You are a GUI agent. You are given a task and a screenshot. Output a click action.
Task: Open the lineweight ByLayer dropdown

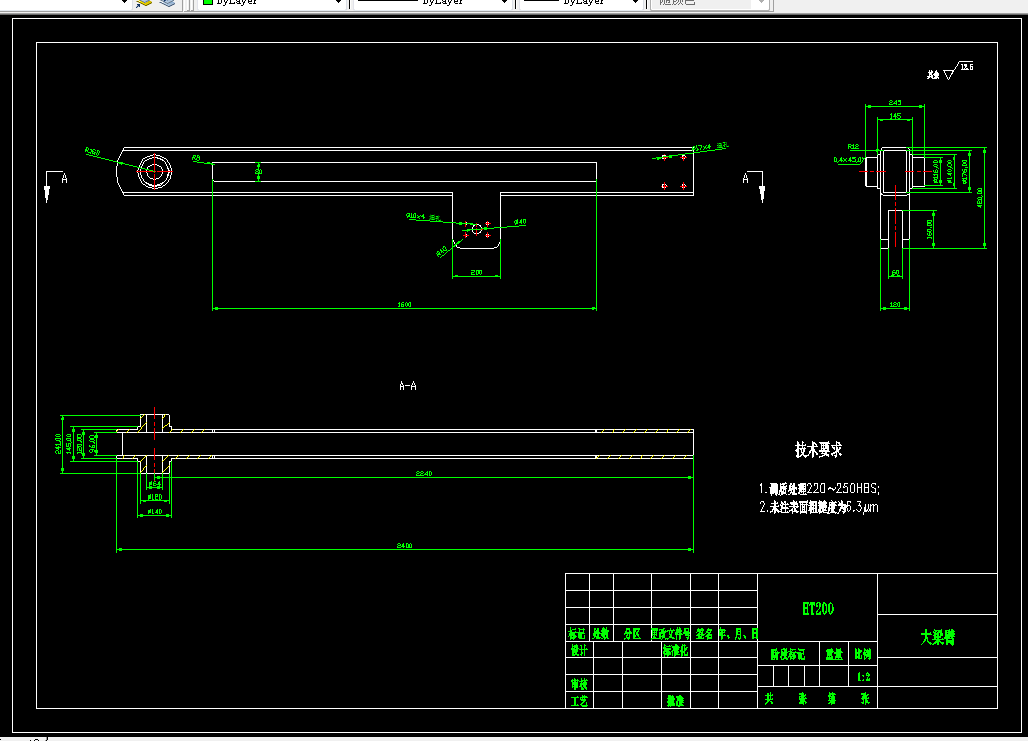click(x=582, y=3)
